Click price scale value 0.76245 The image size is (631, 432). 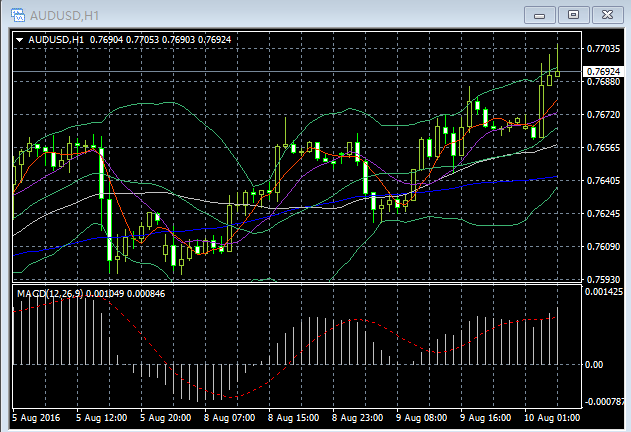point(603,213)
